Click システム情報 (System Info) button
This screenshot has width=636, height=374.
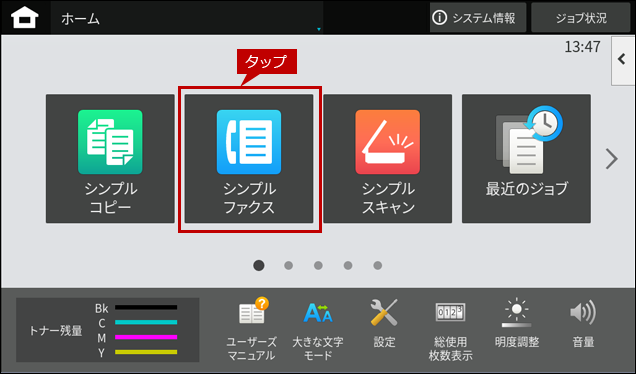[x=478, y=17]
